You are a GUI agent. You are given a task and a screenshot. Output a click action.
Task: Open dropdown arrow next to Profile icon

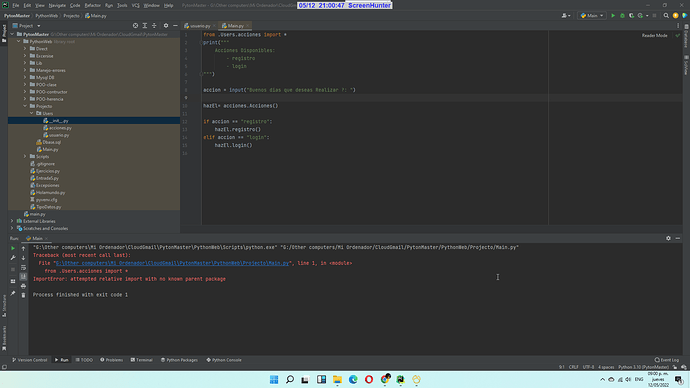[647, 16]
